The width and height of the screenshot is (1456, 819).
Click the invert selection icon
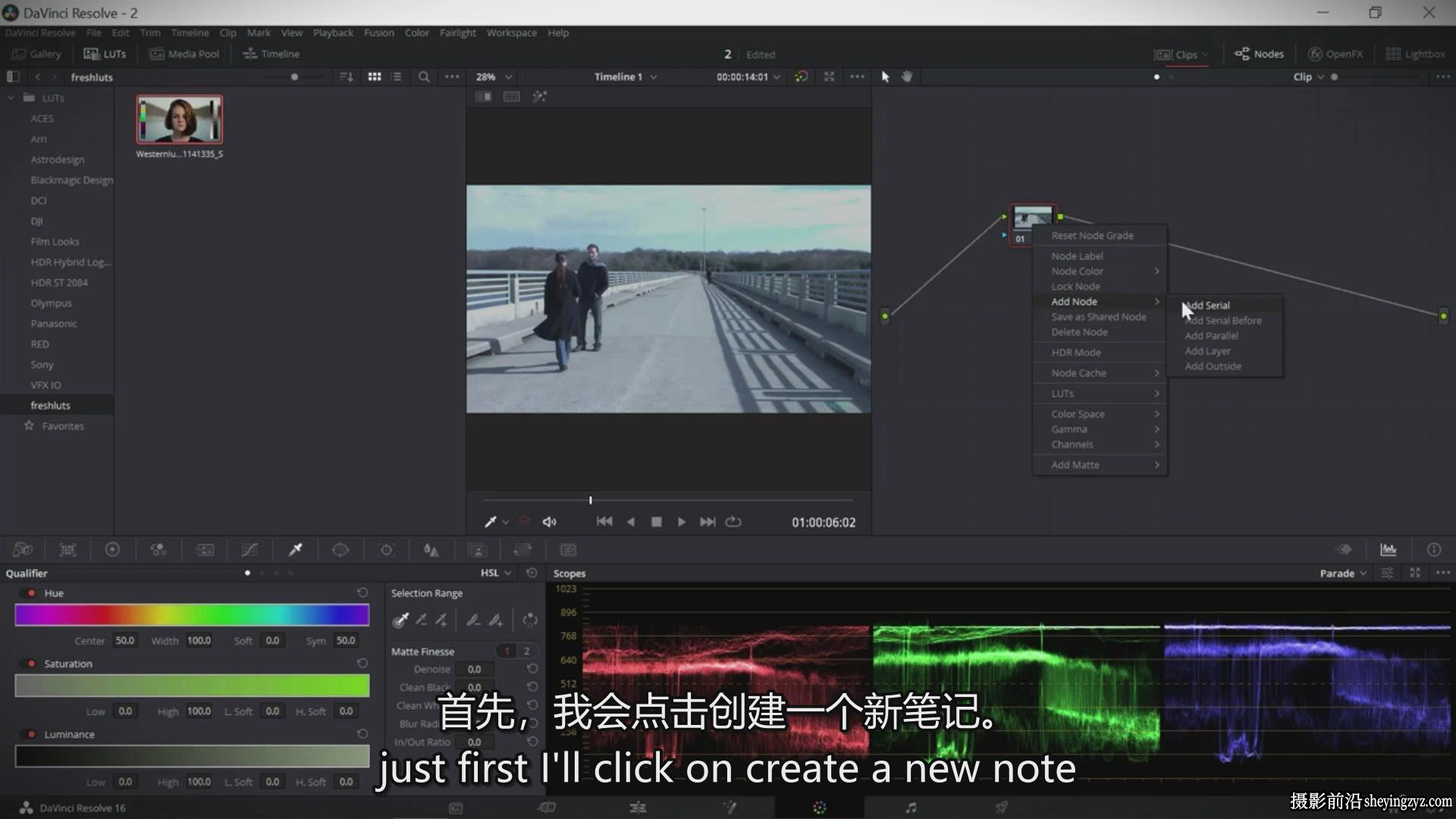(x=530, y=620)
